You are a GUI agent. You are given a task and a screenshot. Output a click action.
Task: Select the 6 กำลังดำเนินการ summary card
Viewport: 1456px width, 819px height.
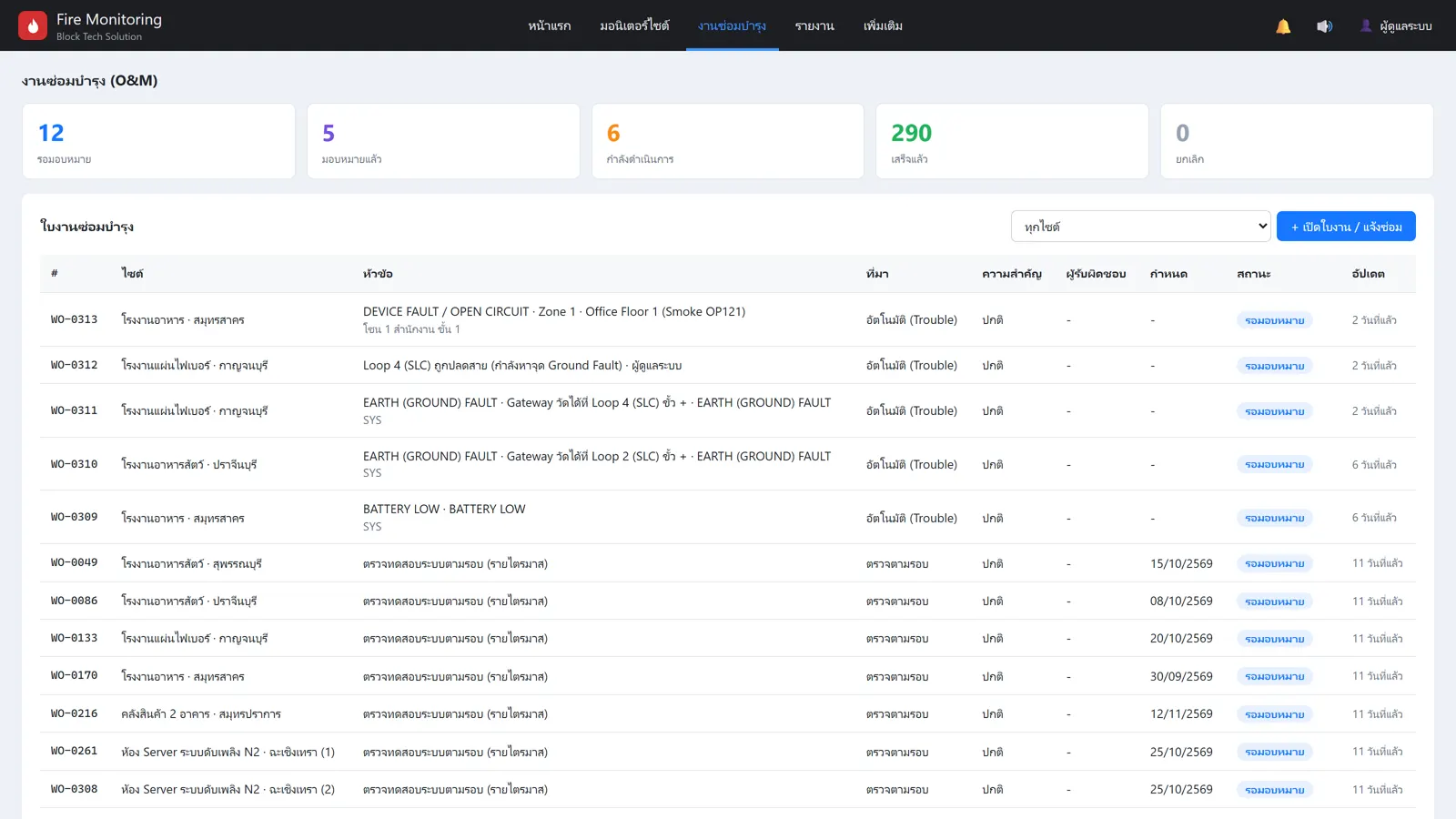click(x=728, y=141)
